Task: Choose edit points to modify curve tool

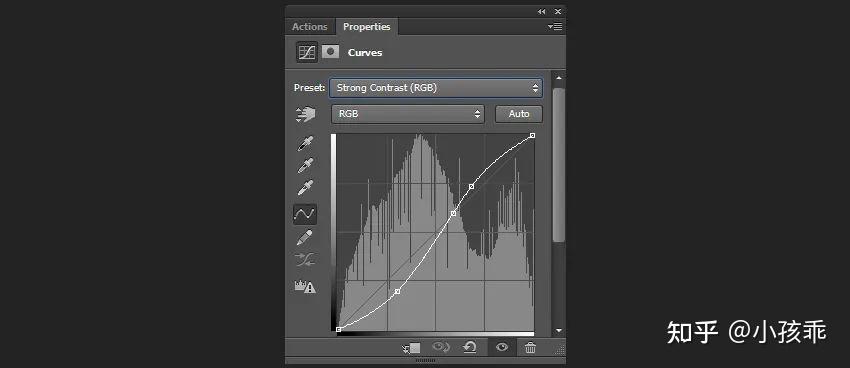Action: click(x=305, y=214)
